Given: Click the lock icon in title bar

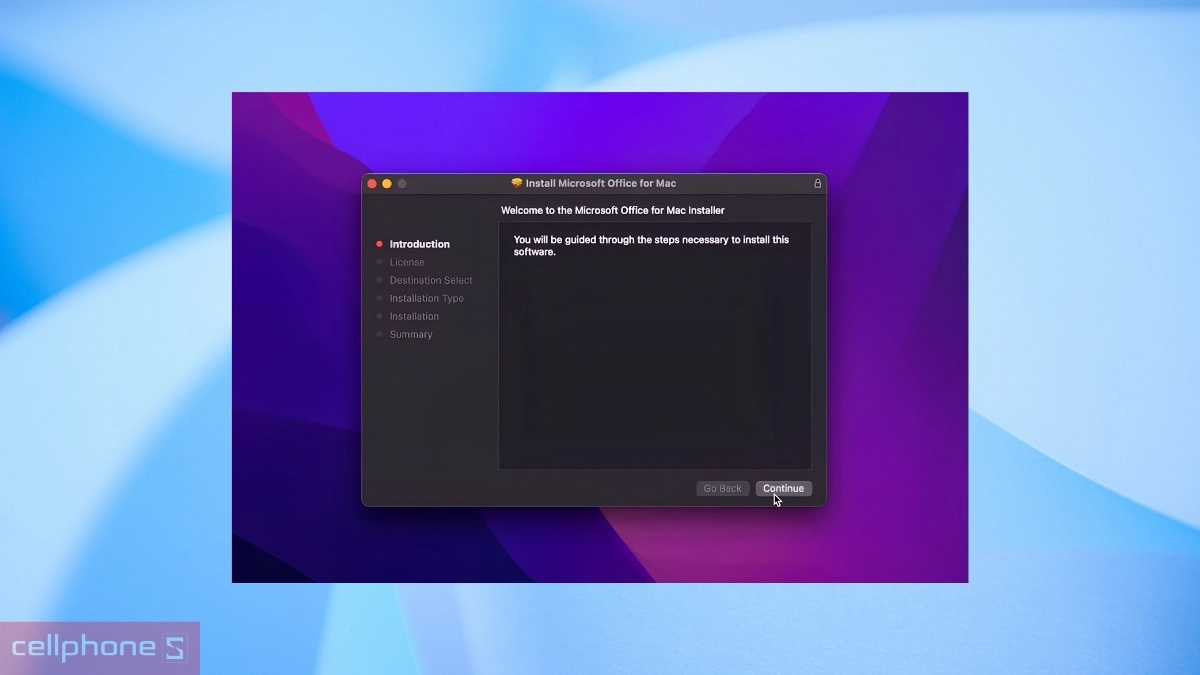Looking at the screenshot, I should 817,183.
